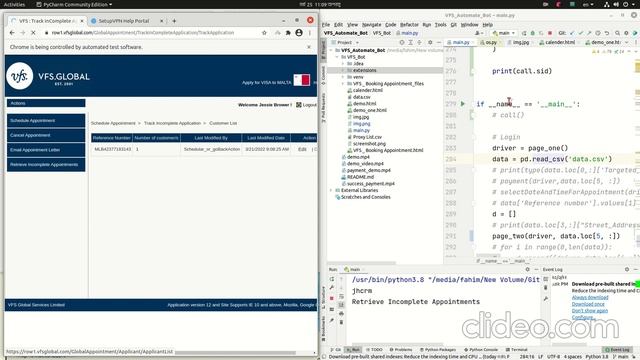Open PyCharm IDE settings gear in toolbar

point(626,33)
